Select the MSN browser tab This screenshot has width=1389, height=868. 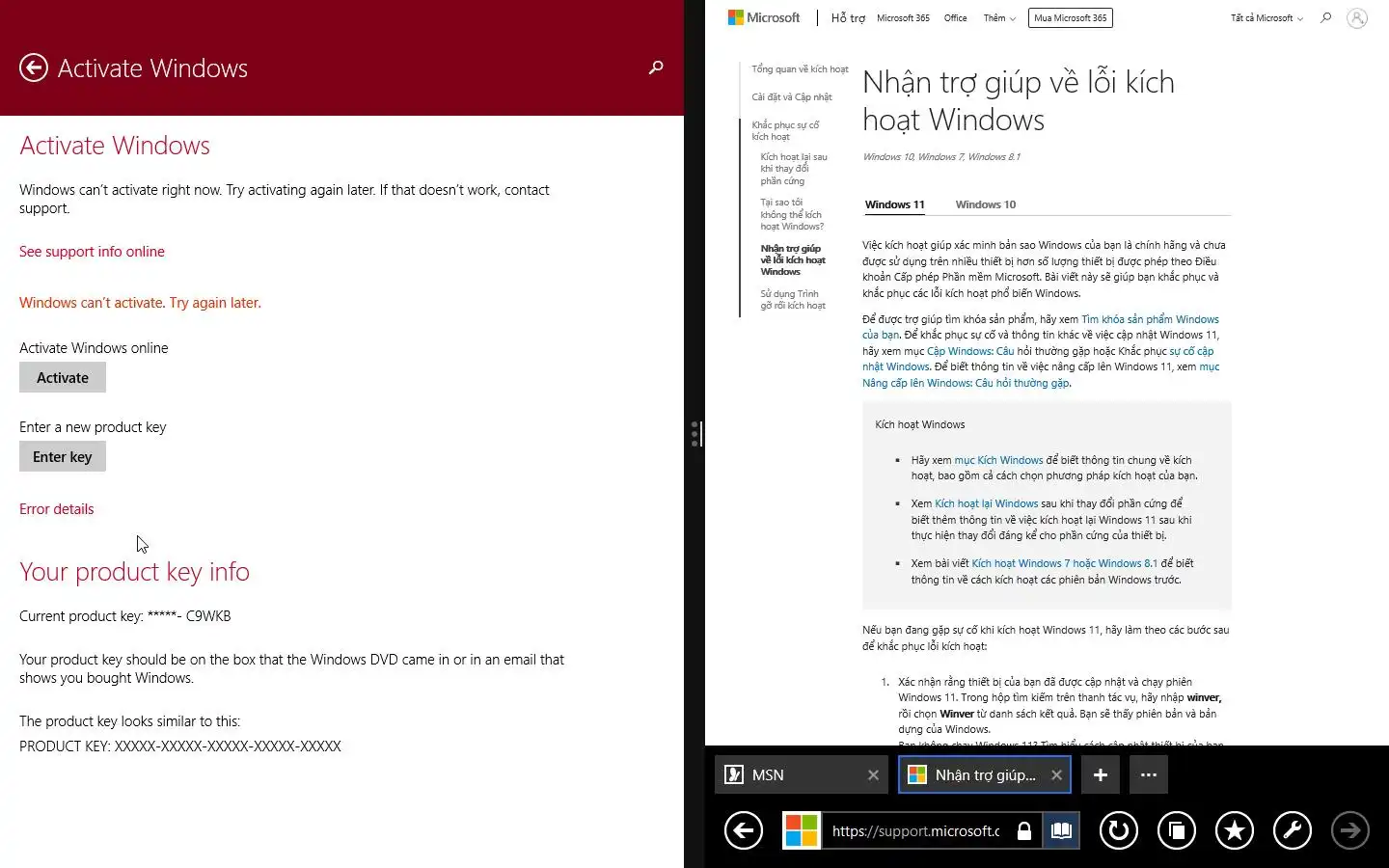pos(801,774)
